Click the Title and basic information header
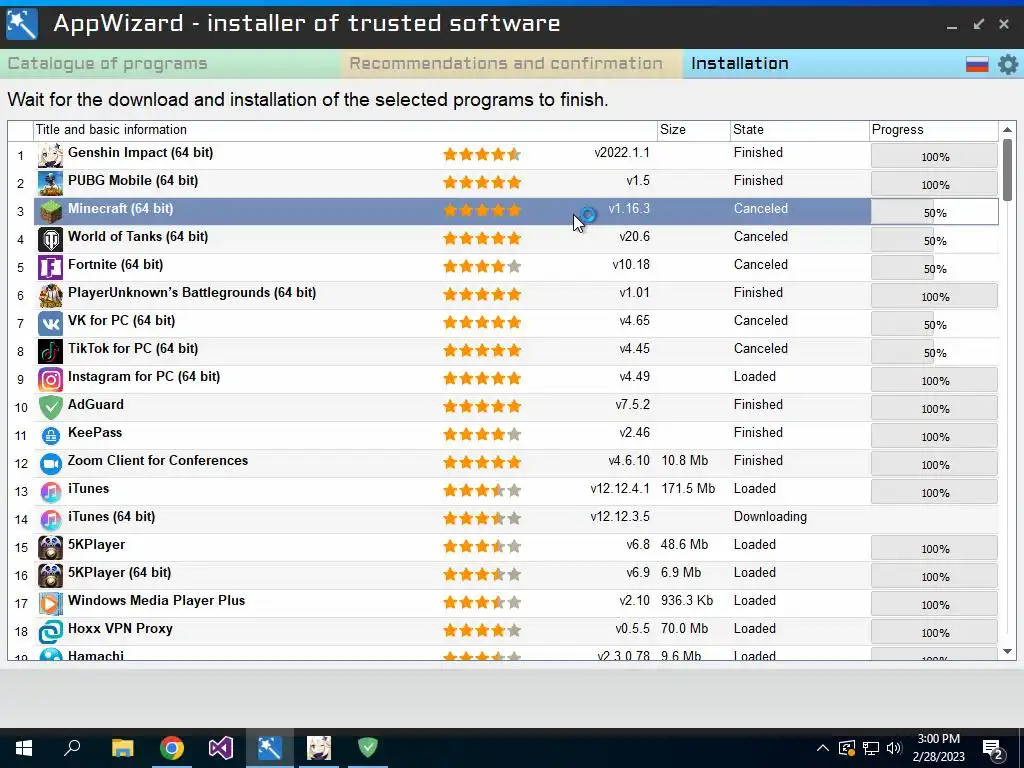 click(x=345, y=130)
